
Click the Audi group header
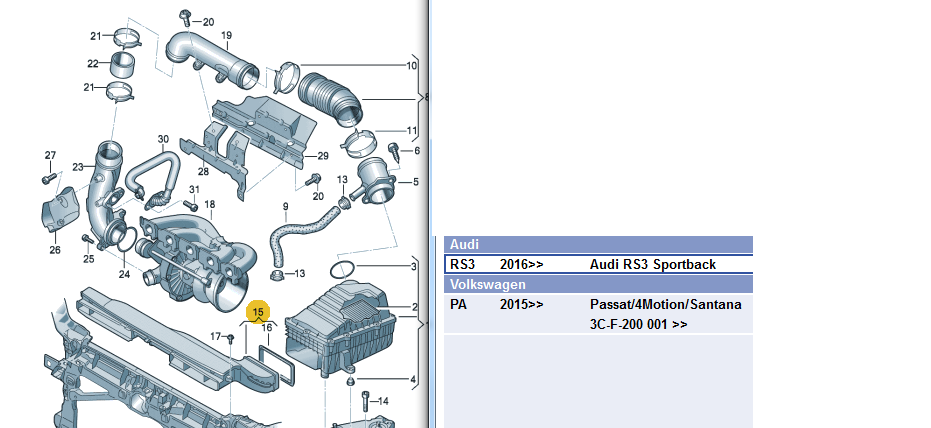pos(597,245)
